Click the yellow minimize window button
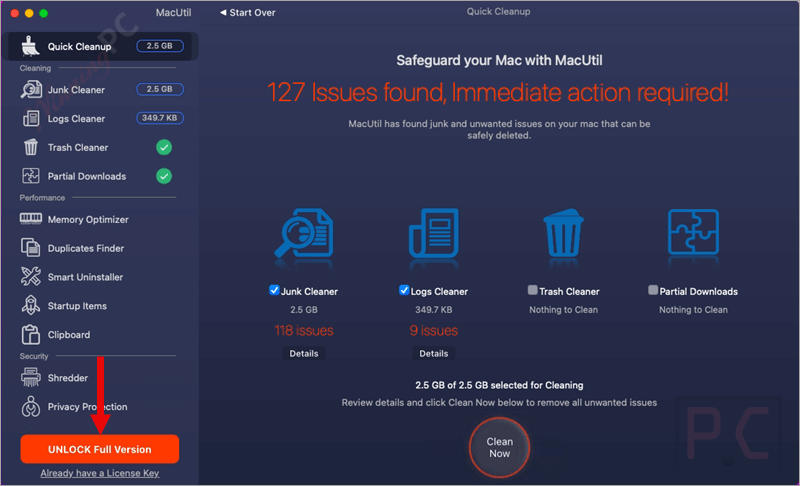 [29, 13]
